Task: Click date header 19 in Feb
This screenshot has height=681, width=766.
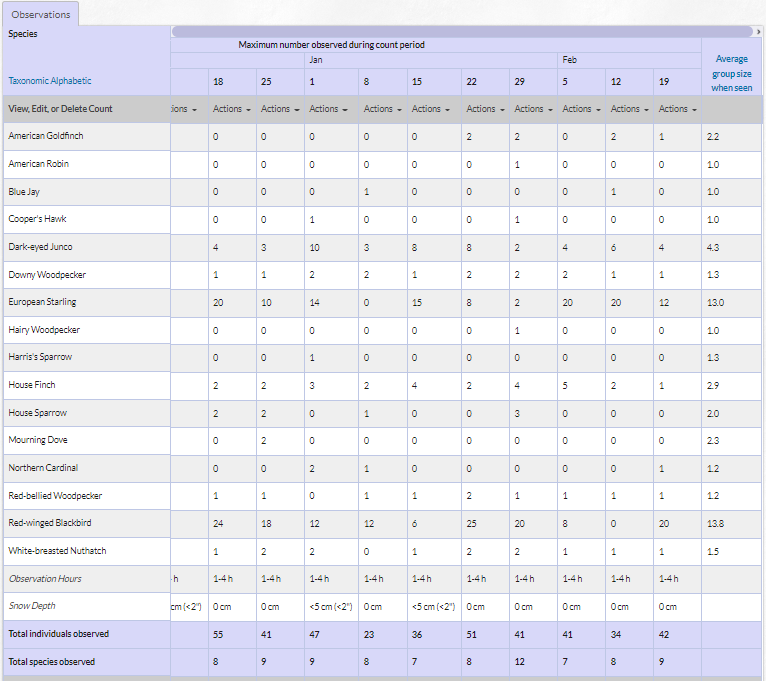Action: (x=663, y=82)
